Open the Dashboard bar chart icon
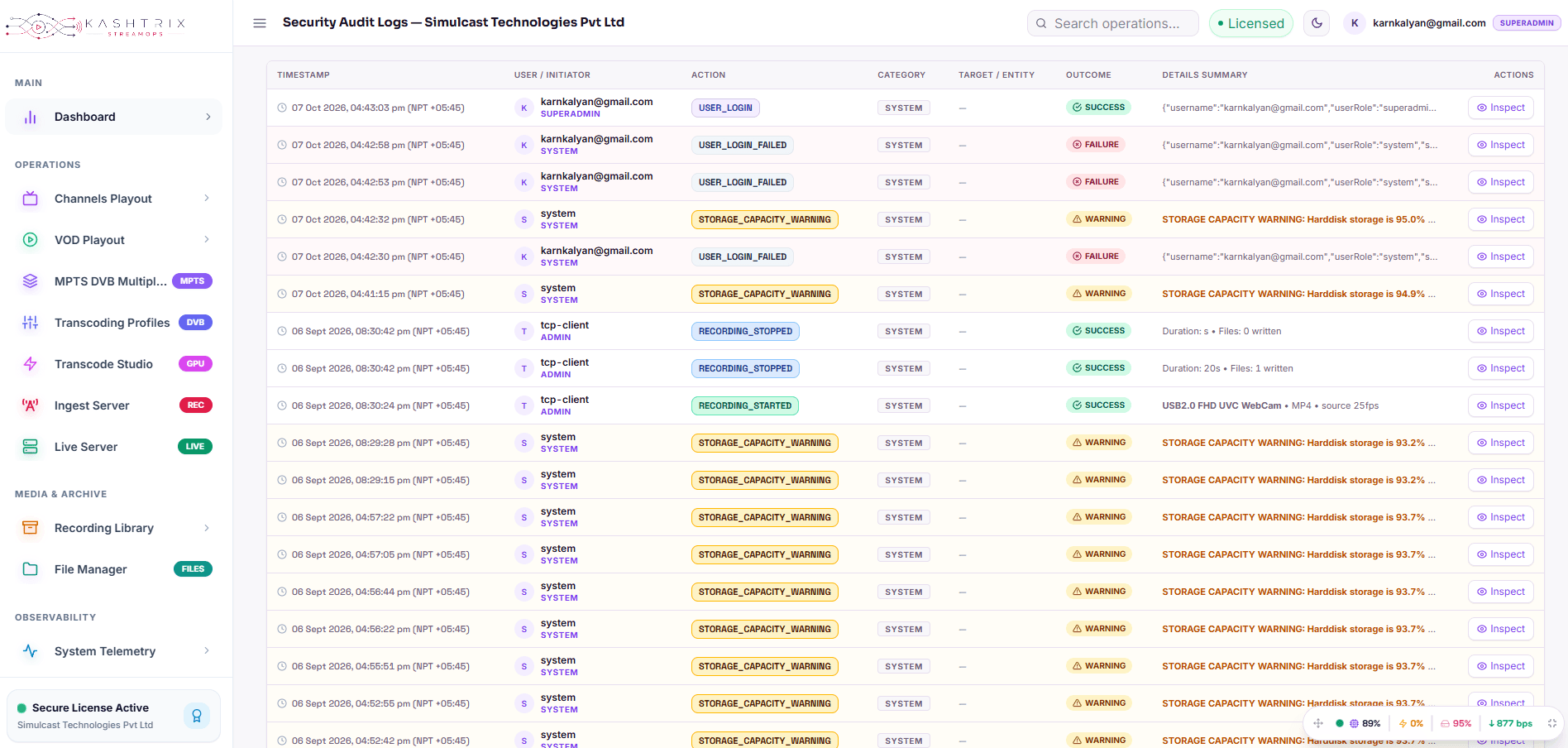The height and width of the screenshot is (748, 1568). click(31, 117)
